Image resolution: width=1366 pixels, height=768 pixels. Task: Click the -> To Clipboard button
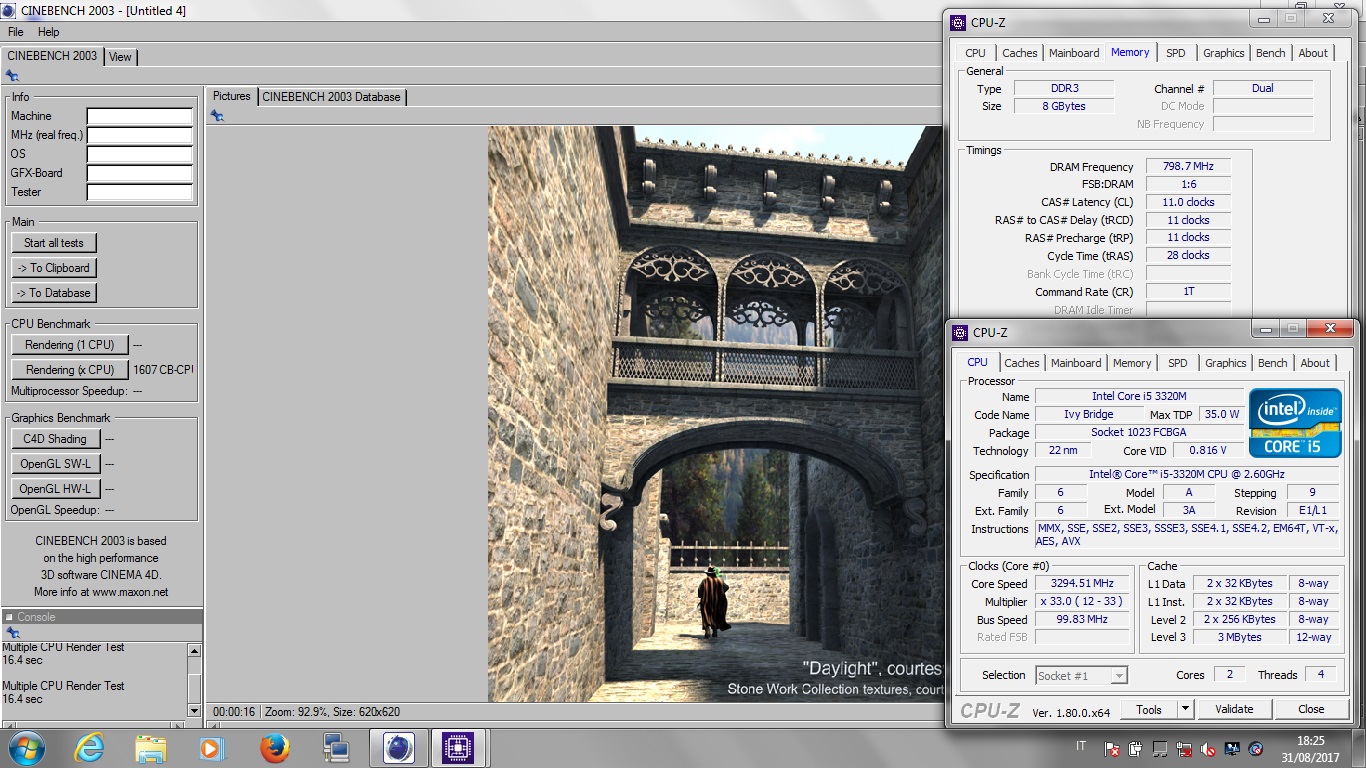click(x=54, y=268)
